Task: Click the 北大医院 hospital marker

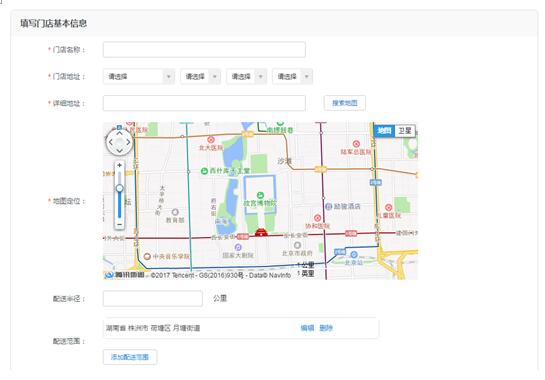Action: pos(211,140)
